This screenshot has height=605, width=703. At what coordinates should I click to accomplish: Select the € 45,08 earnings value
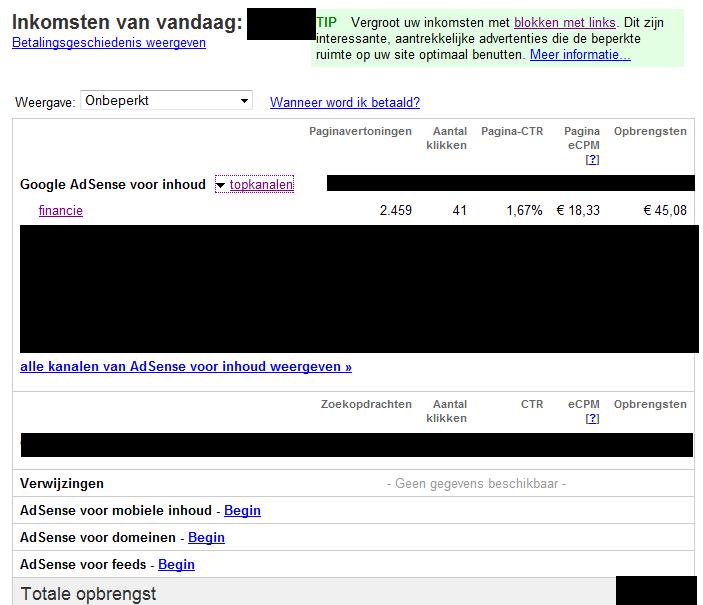pos(665,210)
